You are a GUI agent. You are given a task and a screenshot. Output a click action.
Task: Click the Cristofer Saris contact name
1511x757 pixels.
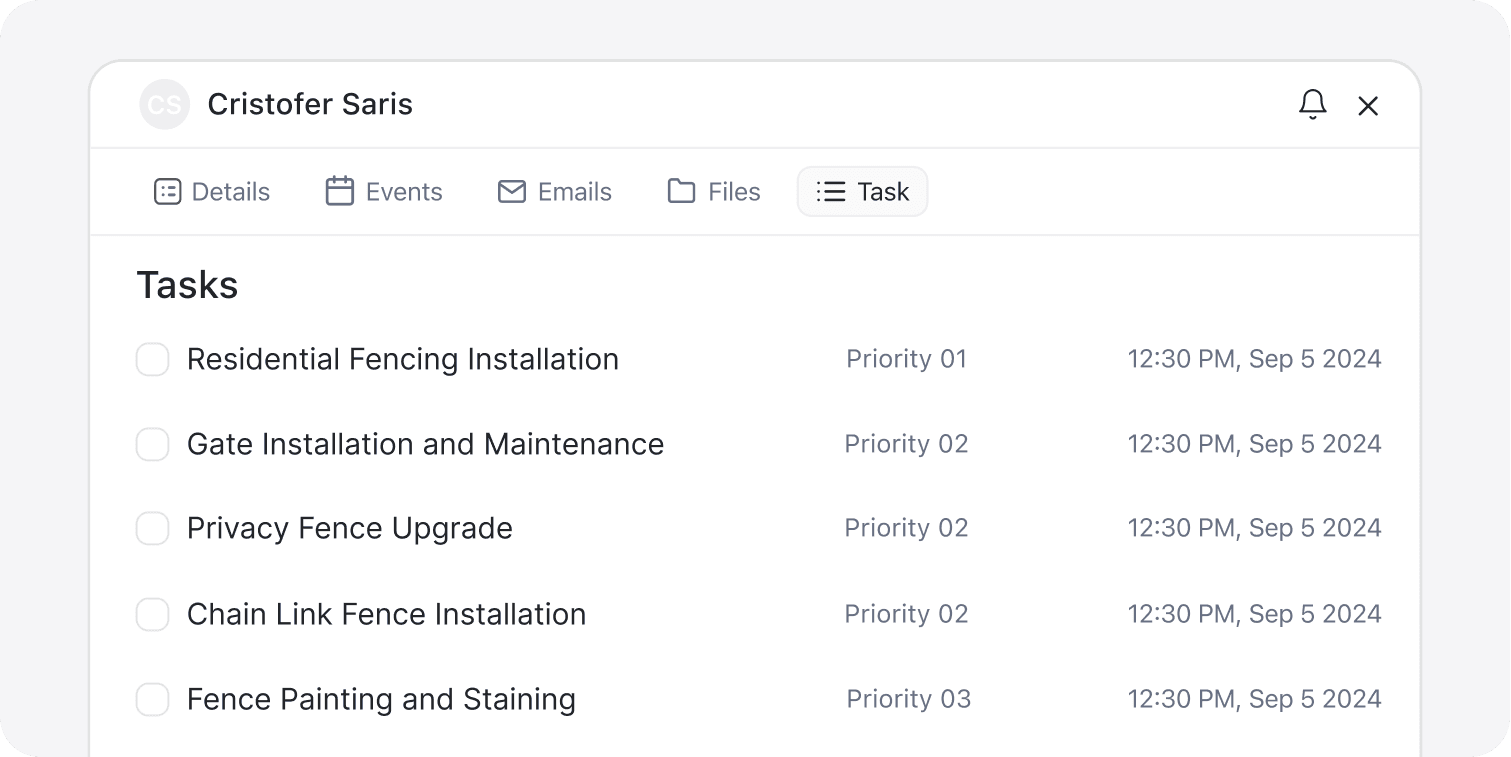pyautogui.click(x=310, y=105)
